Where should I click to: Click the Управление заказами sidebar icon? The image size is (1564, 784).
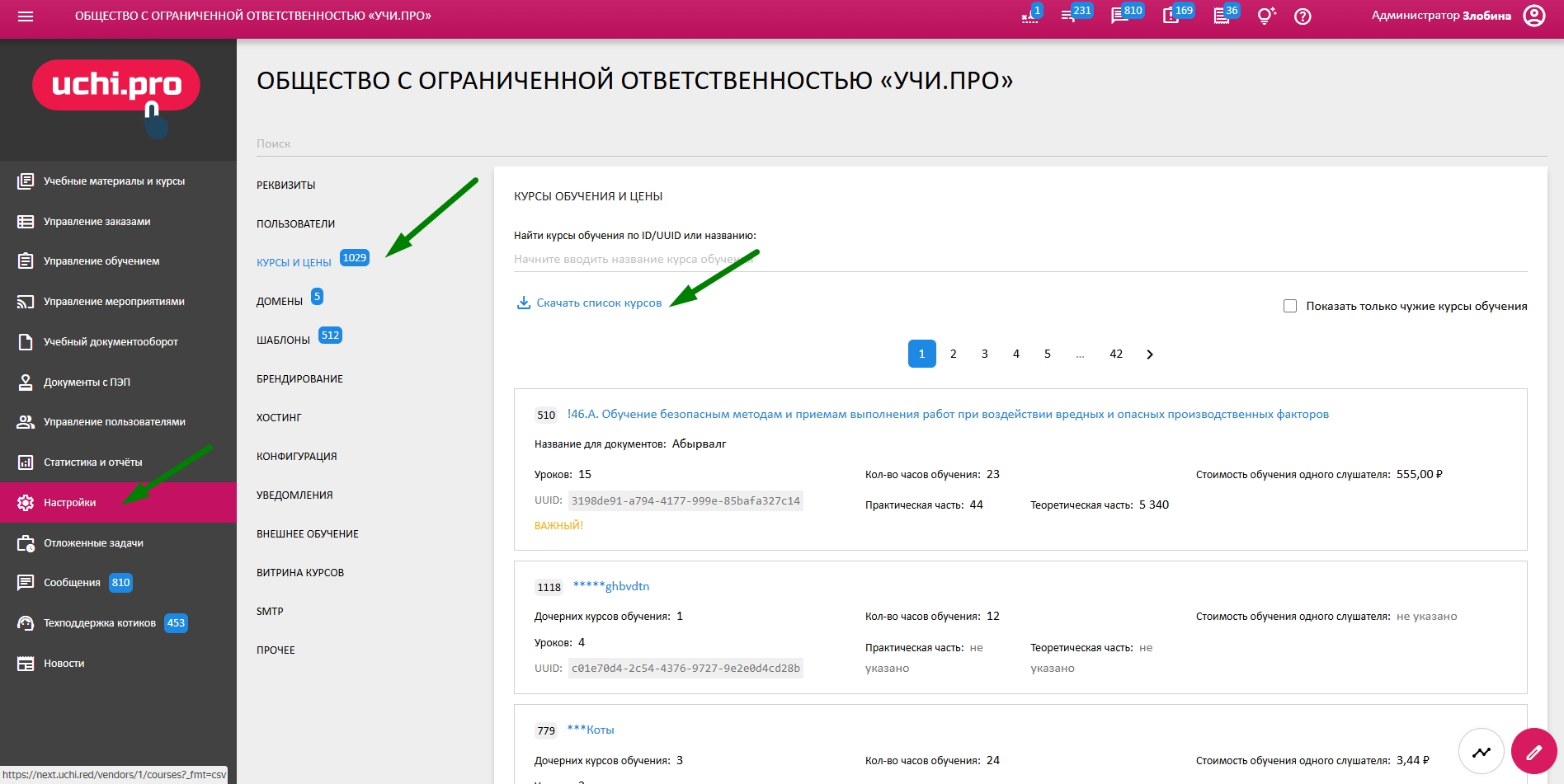26,221
